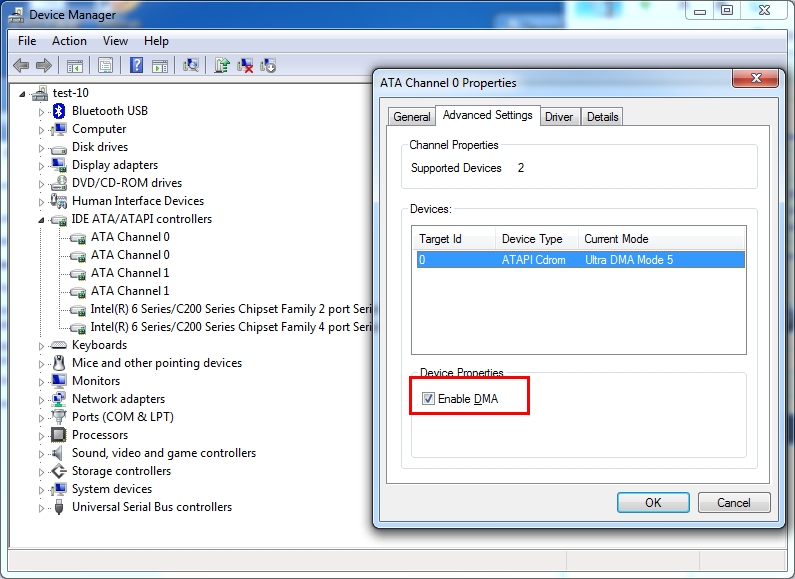The width and height of the screenshot is (795, 579).
Task: Click the Sound, video and game controllers speaker icon
Action: click(x=58, y=453)
